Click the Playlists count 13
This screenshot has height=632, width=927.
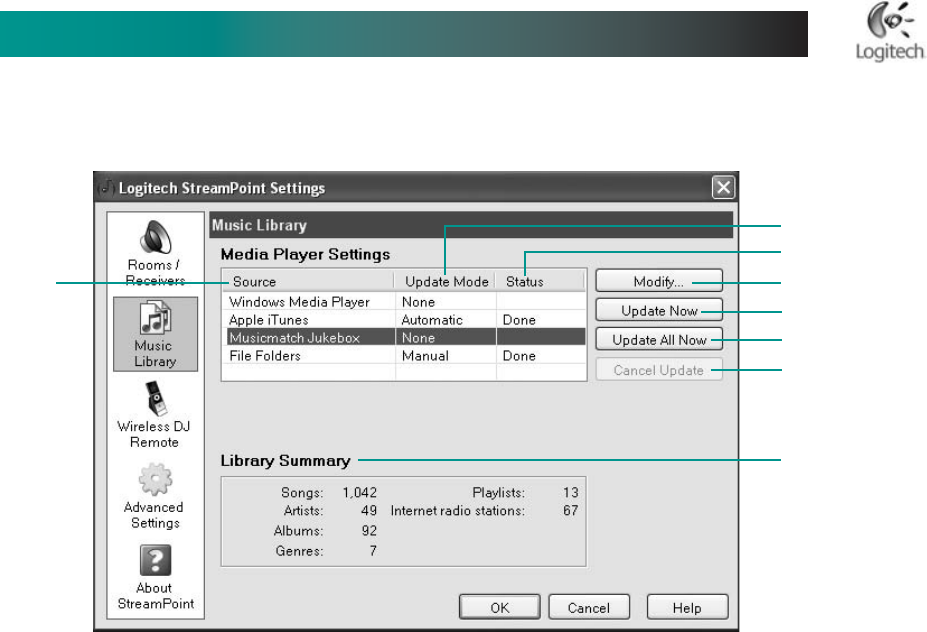(x=571, y=492)
